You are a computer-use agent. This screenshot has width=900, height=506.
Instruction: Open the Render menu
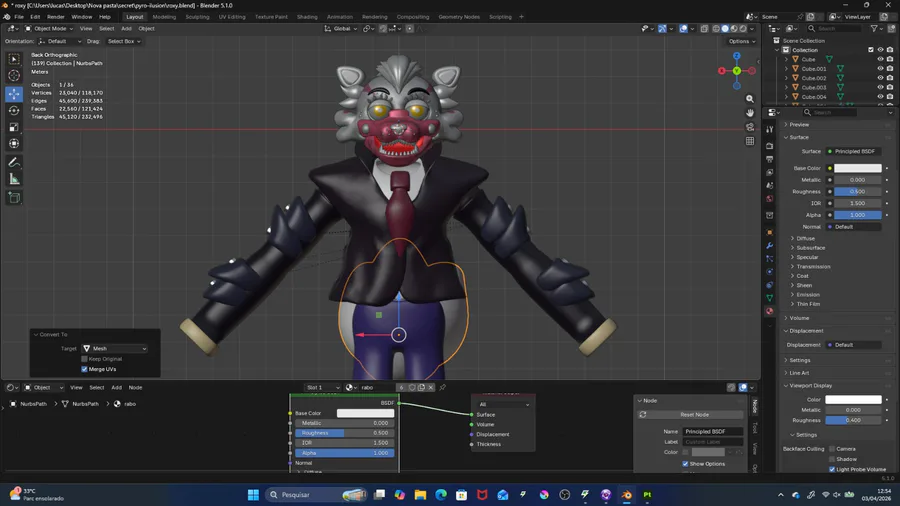click(55, 17)
